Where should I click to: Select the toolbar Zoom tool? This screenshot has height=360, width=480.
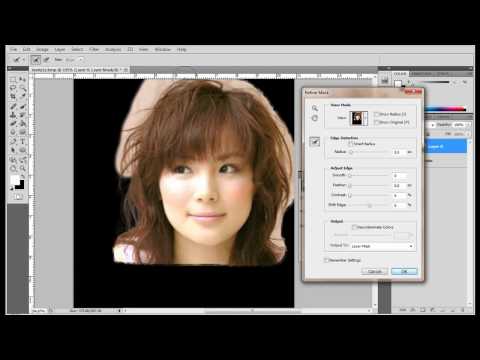(22, 169)
